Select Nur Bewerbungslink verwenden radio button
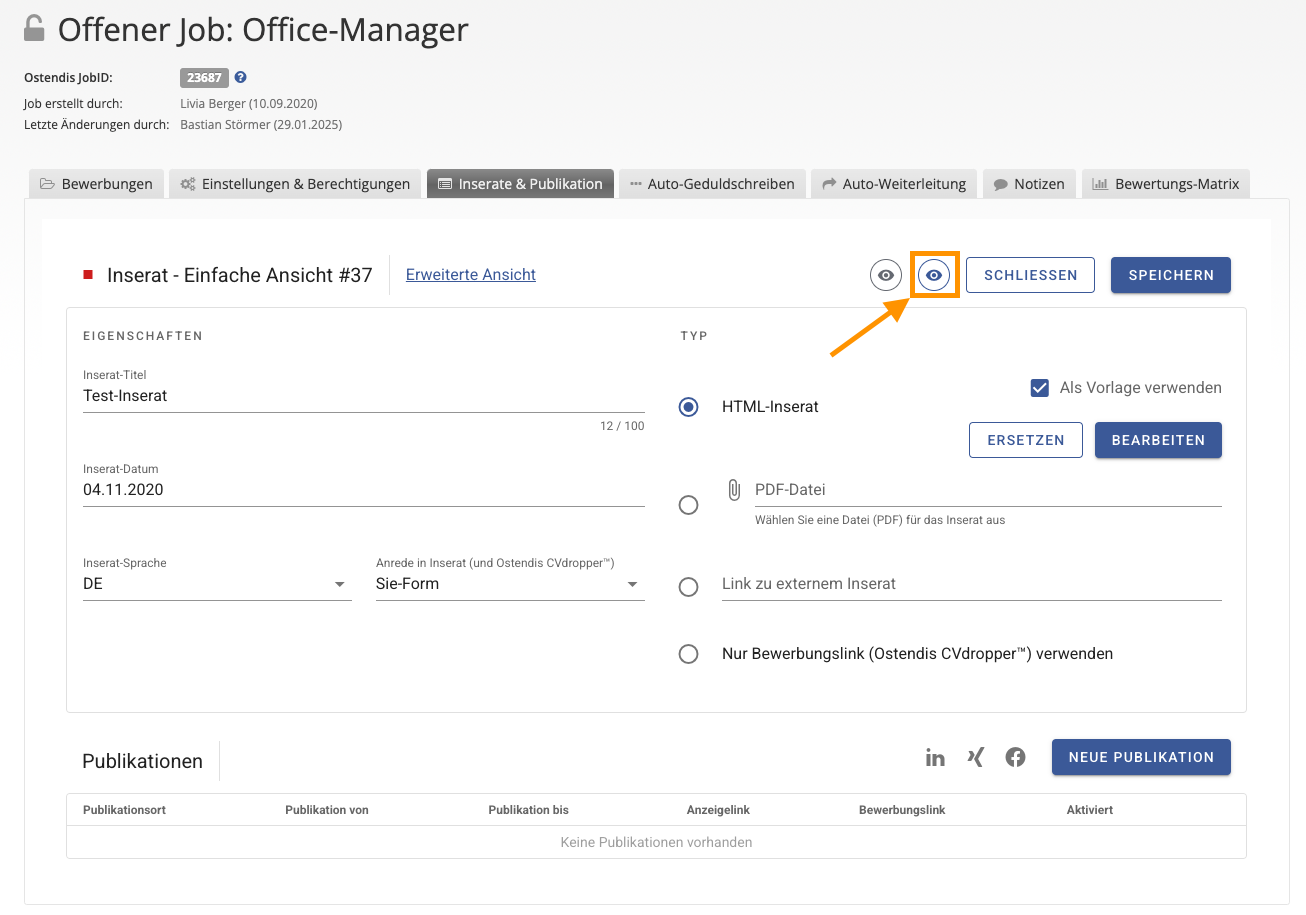The image size is (1306, 915). point(688,654)
